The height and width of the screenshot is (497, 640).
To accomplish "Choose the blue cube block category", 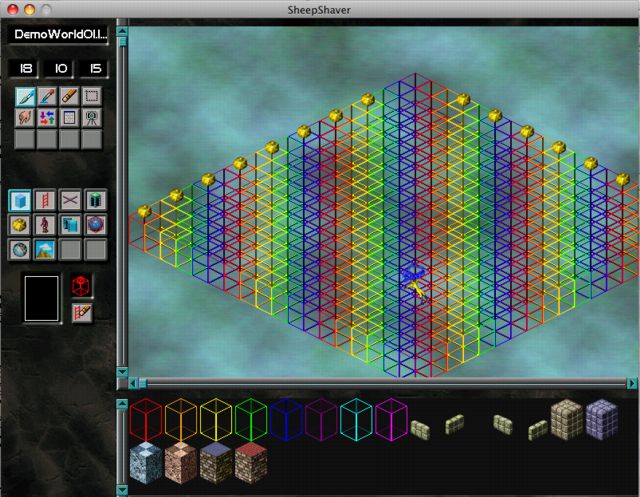I will pos(20,200).
